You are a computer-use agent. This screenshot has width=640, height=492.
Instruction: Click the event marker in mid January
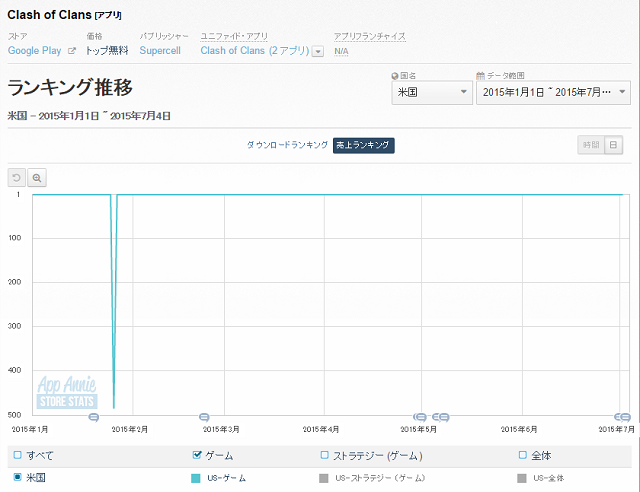click(93, 417)
